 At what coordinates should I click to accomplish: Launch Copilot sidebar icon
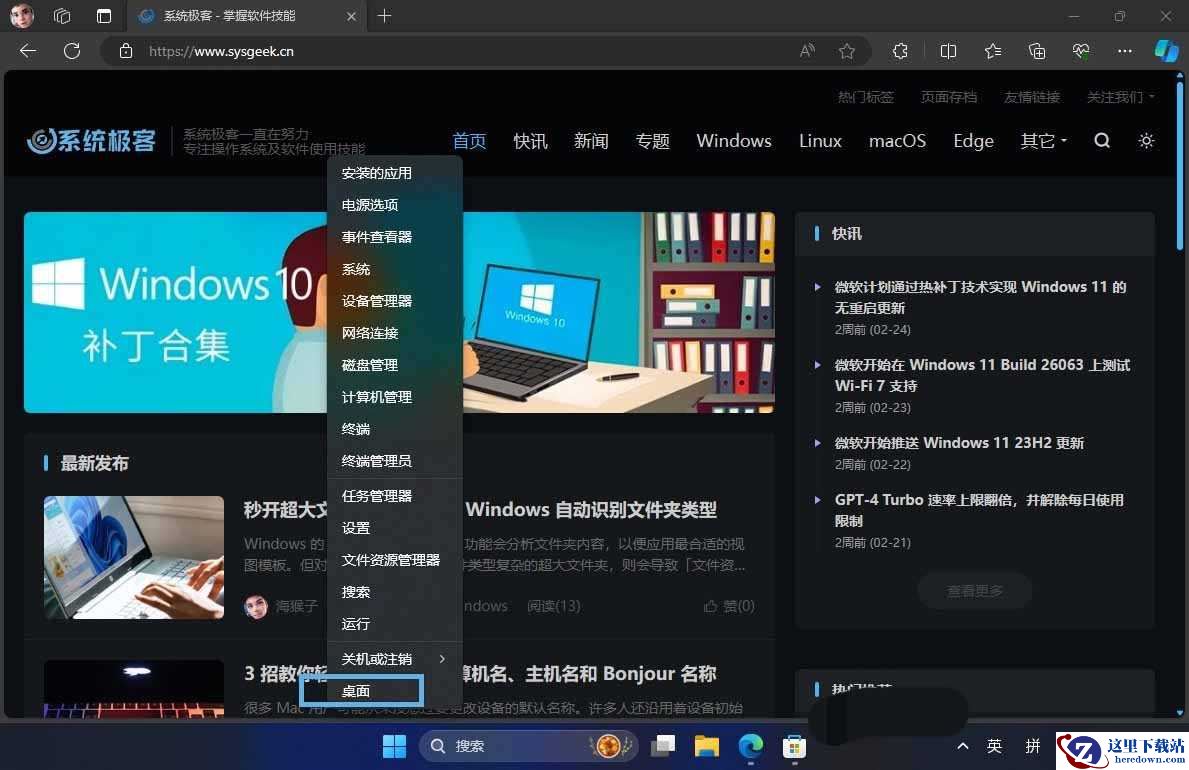1166,51
